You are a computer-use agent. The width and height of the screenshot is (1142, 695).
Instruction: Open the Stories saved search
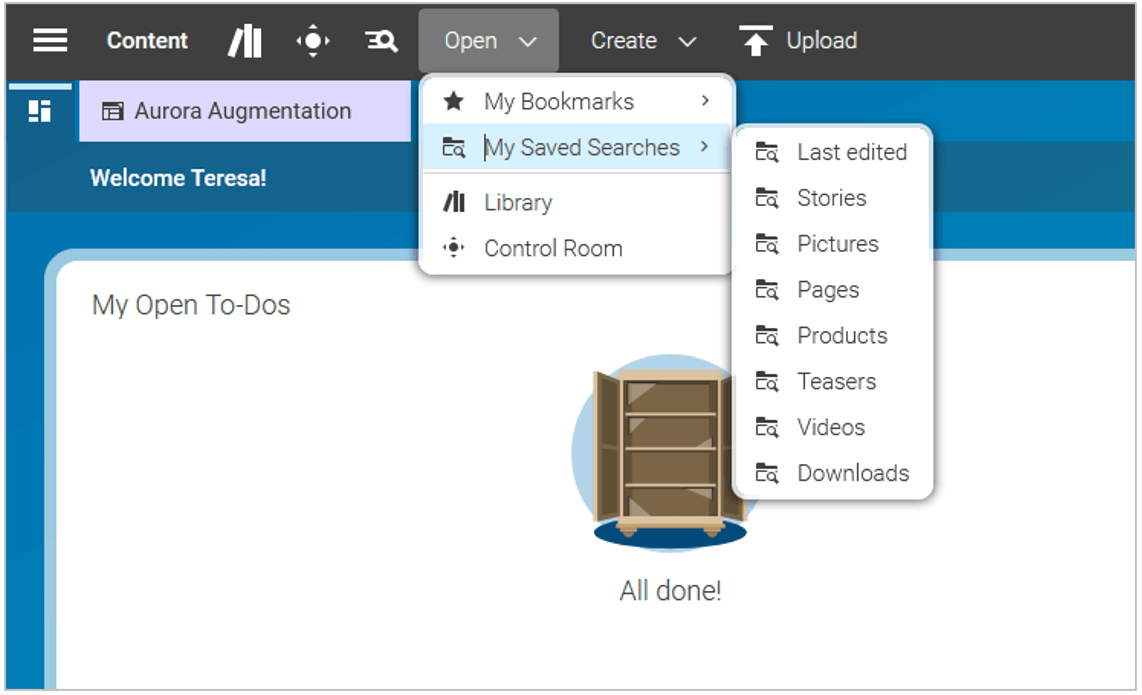pos(831,198)
